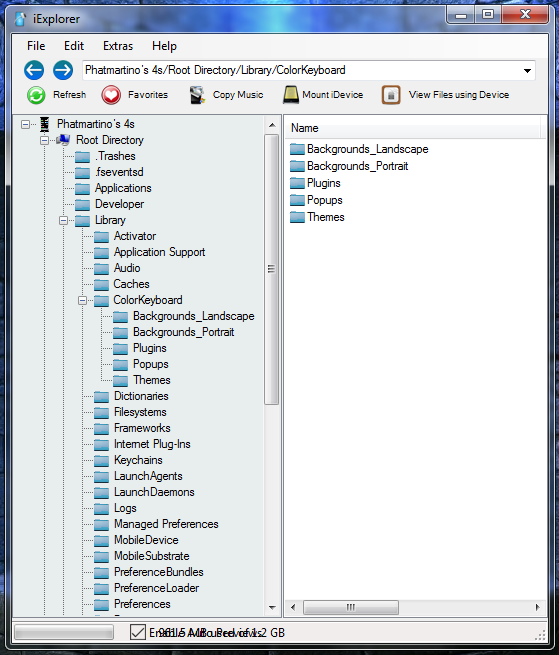Click Popups folder icon in right pane

click(297, 200)
